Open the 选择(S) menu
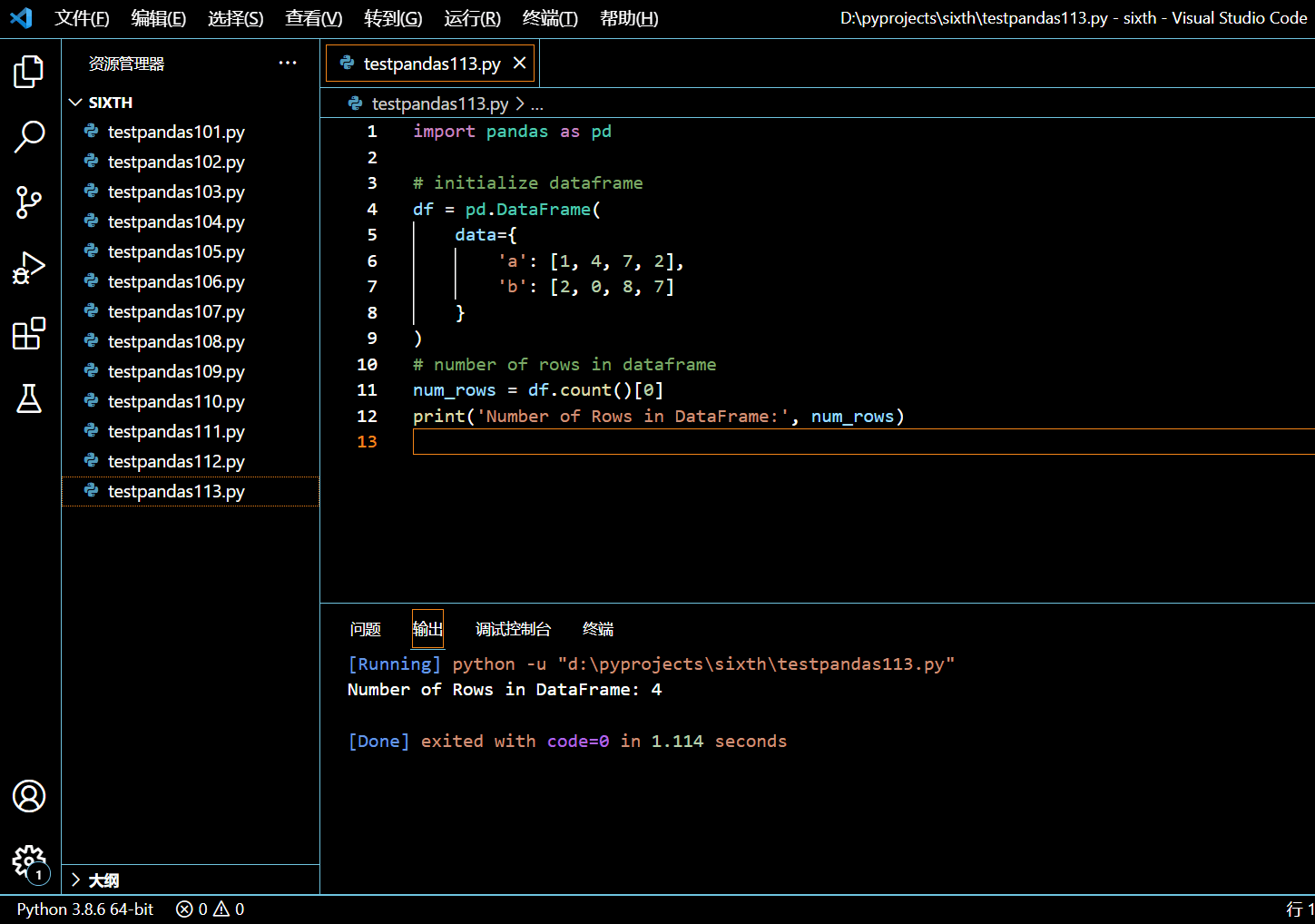Screen dimensions: 1315x924 coord(235,18)
